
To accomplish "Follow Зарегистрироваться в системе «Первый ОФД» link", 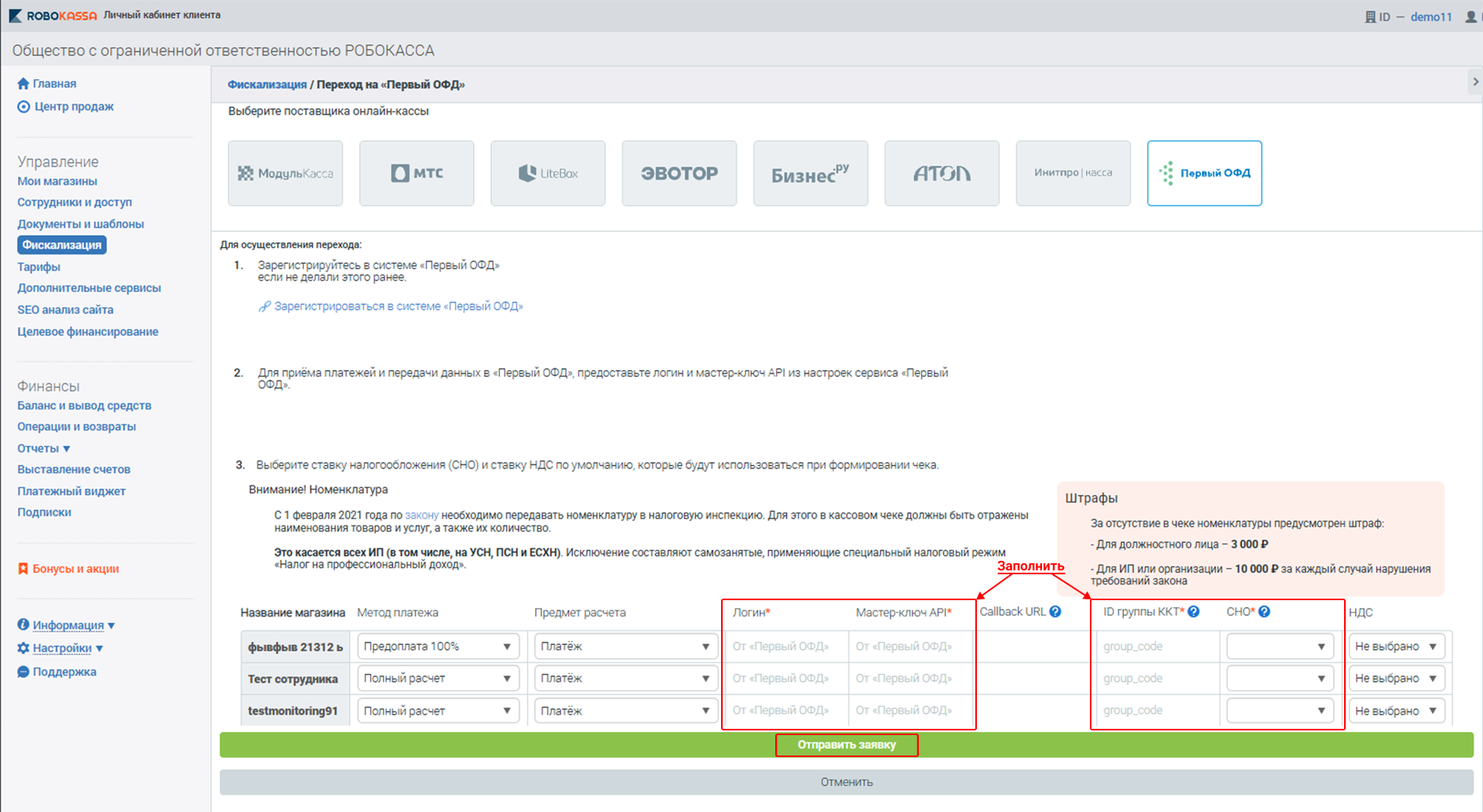I will (399, 307).
